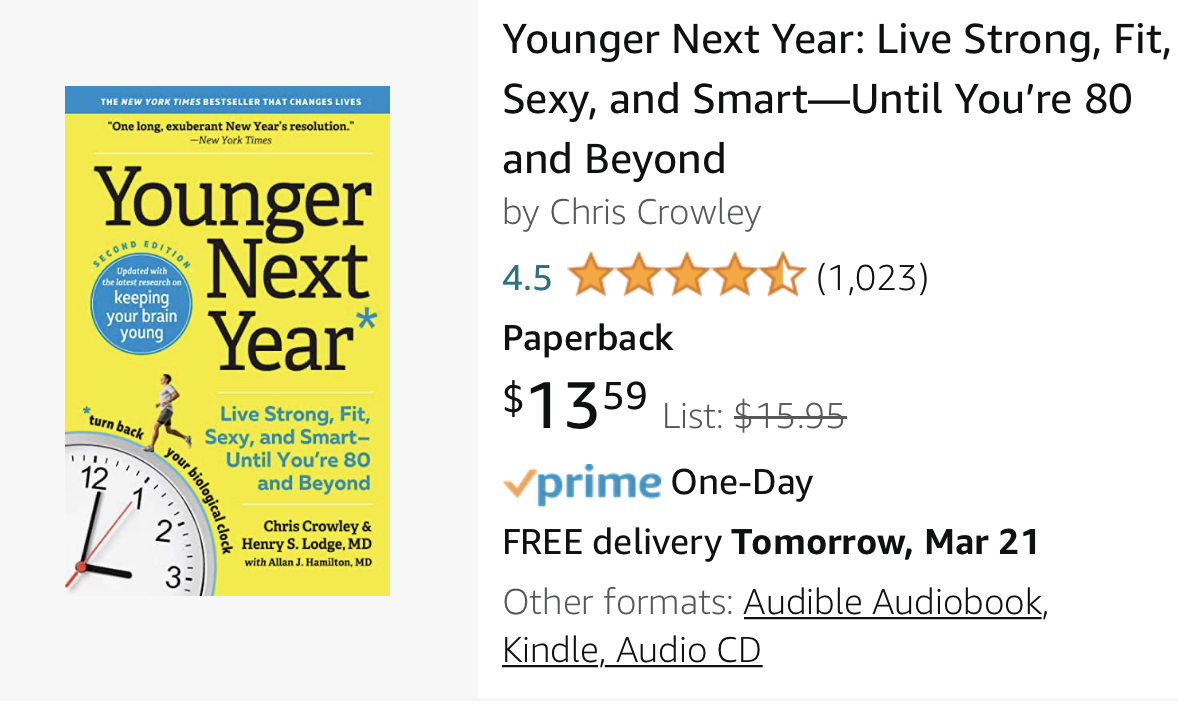Click the blue Second Edition badge on cover

click(141, 300)
